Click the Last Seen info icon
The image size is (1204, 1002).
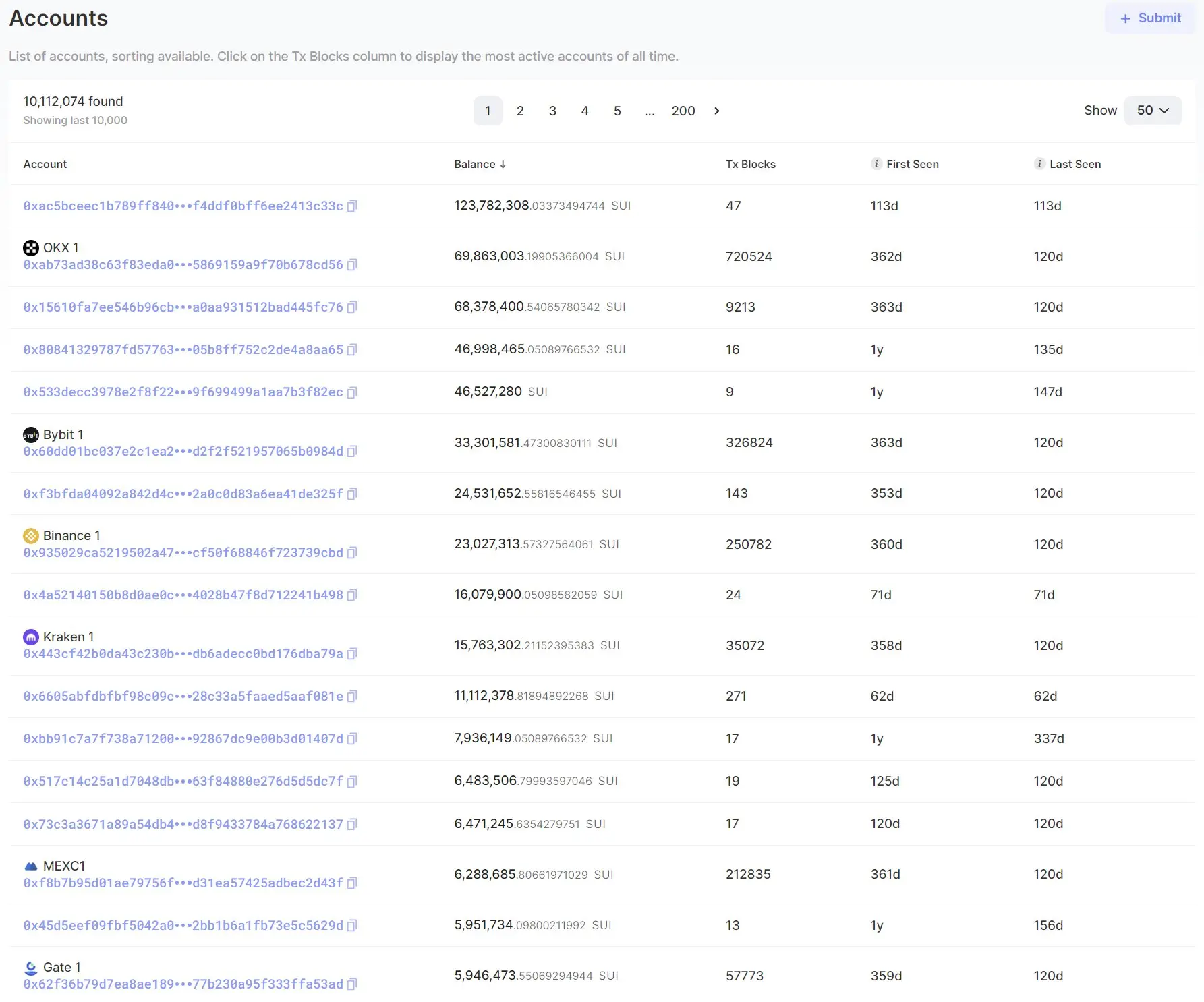point(1039,164)
